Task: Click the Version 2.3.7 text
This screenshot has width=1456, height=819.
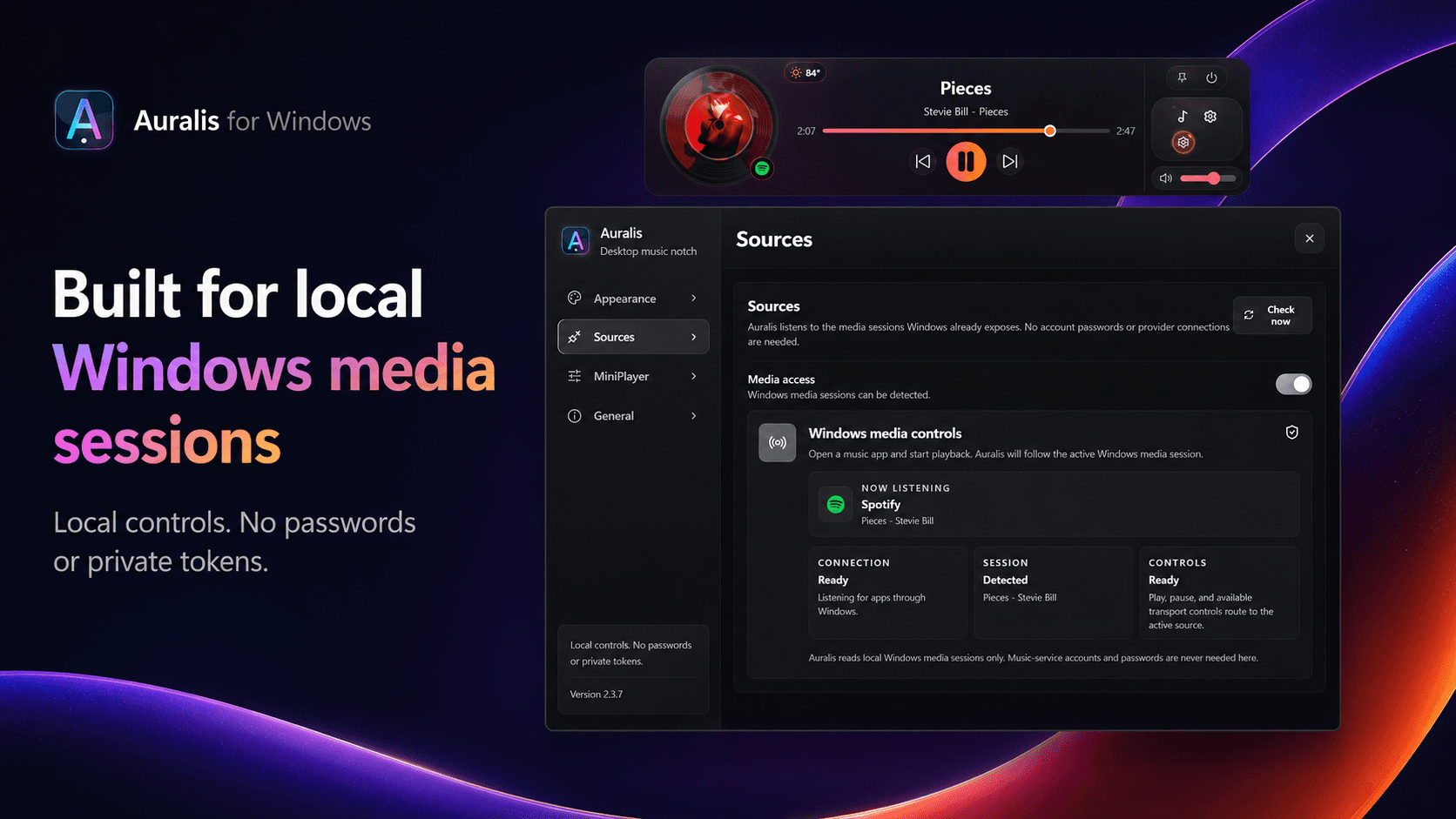Action: coord(597,694)
